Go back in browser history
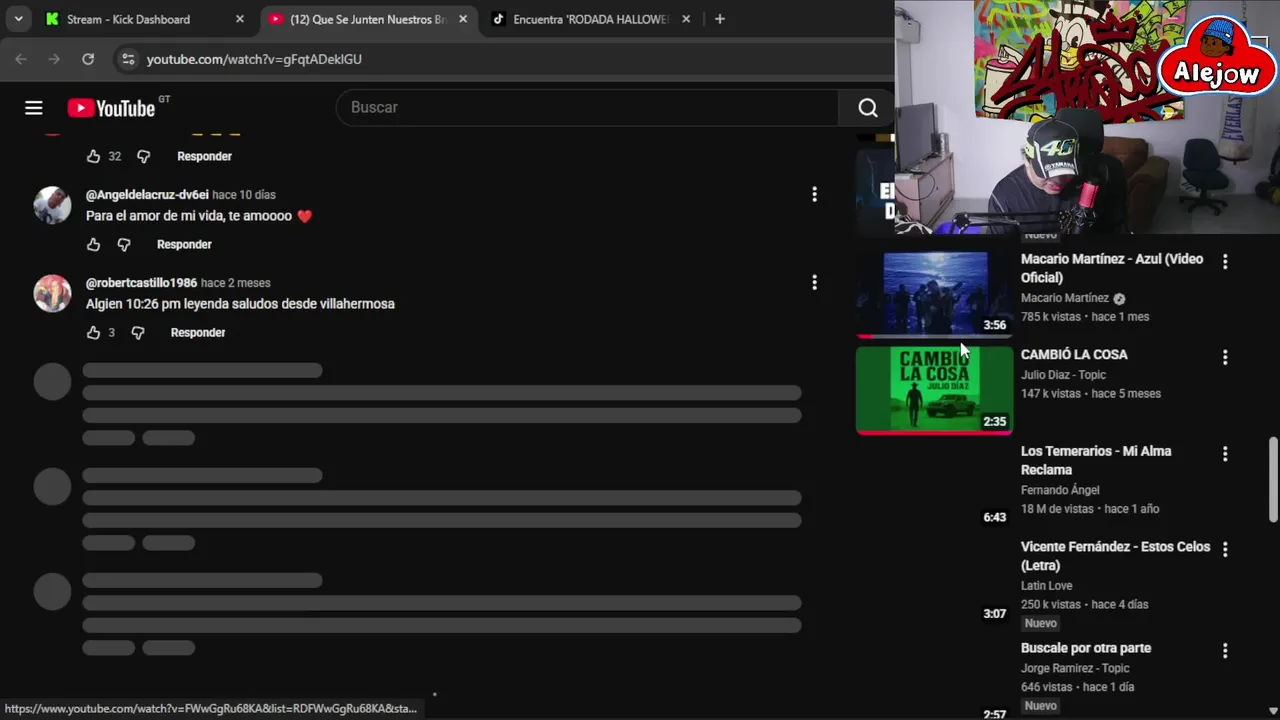 pyautogui.click(x=21, y=59)
